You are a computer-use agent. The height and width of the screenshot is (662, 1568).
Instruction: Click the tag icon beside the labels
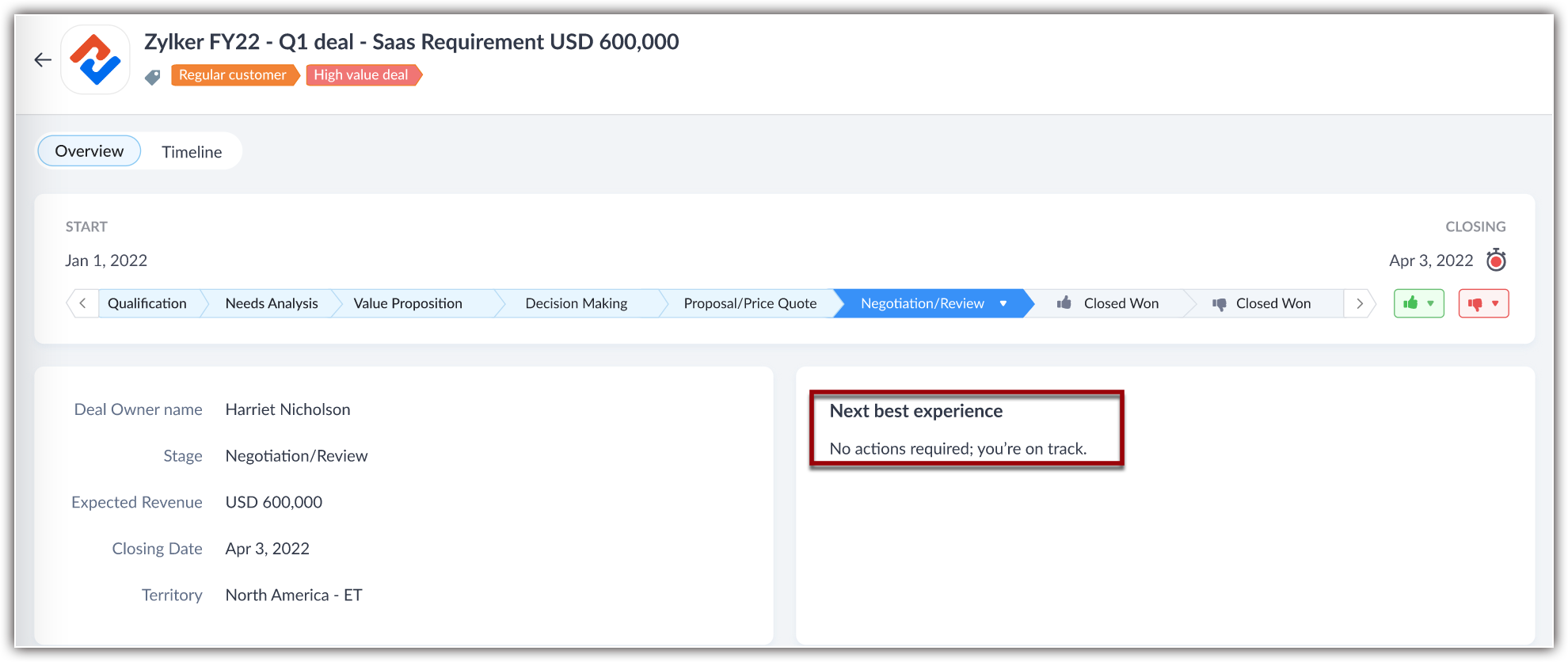click(x=153, y=76)
